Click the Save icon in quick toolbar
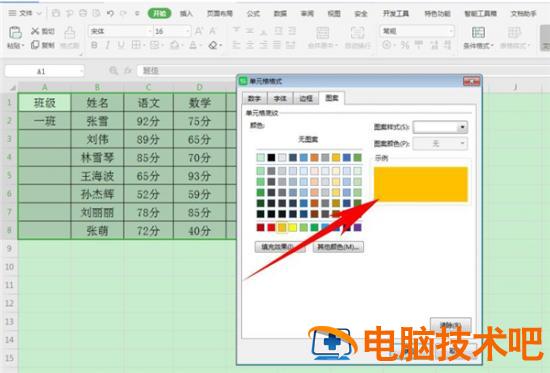The width and height of the screenshot is (550, 373). (x=56, y=13)
